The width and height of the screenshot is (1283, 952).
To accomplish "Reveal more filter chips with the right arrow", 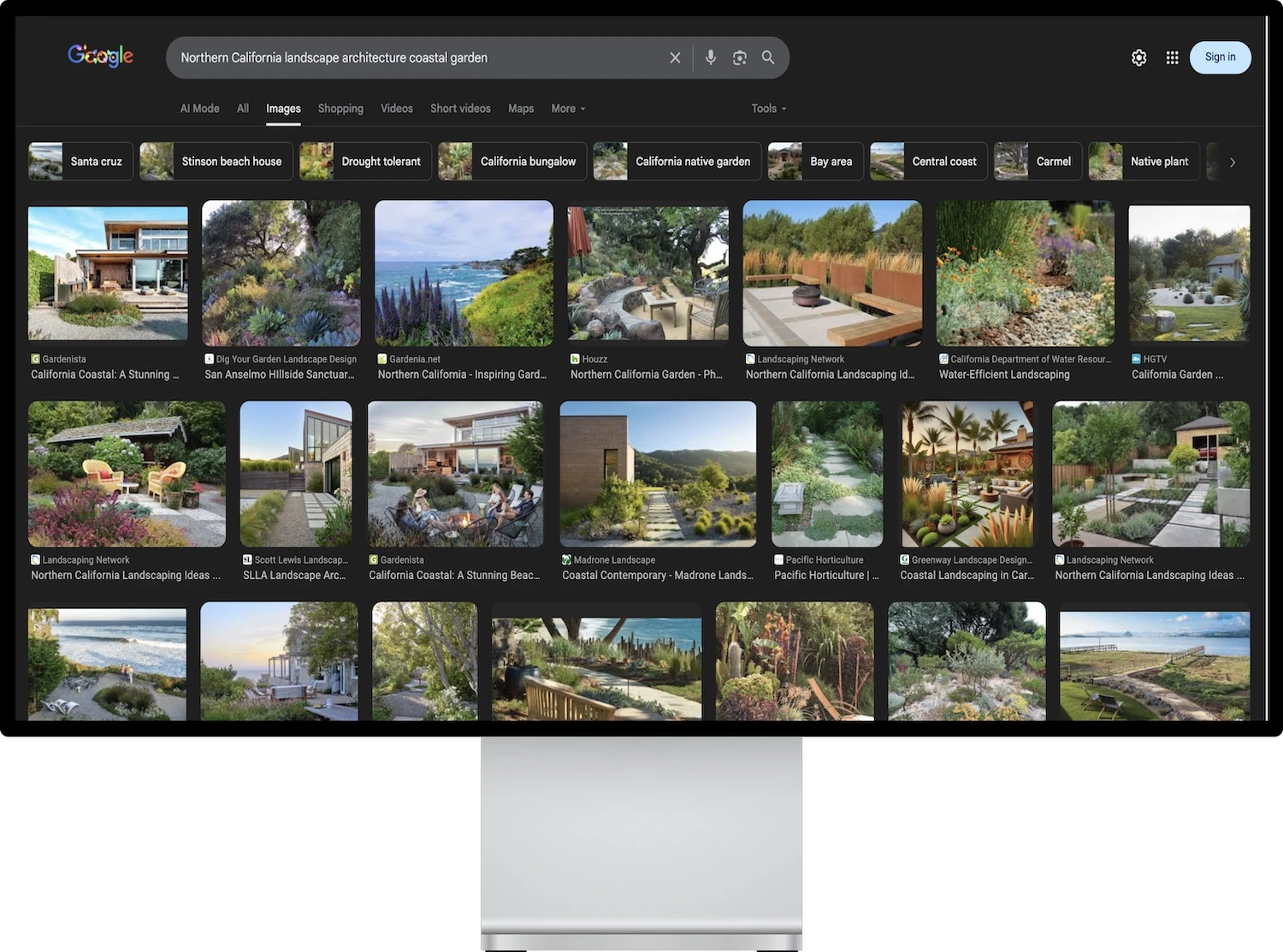I will pos(1232,161).
